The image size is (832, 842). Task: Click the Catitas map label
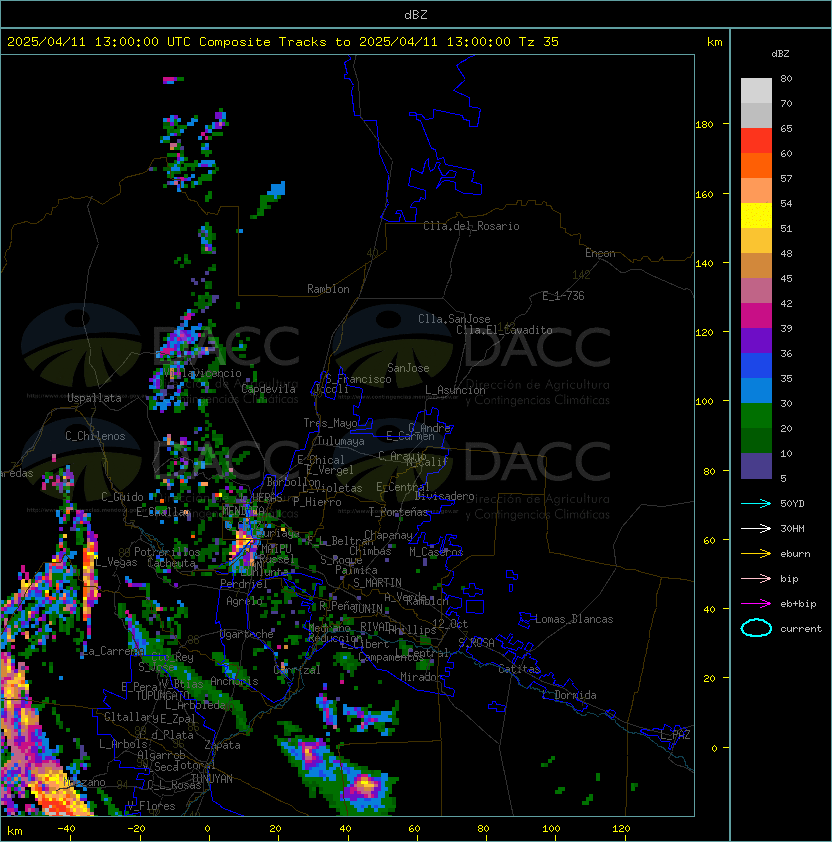point(519,669)
